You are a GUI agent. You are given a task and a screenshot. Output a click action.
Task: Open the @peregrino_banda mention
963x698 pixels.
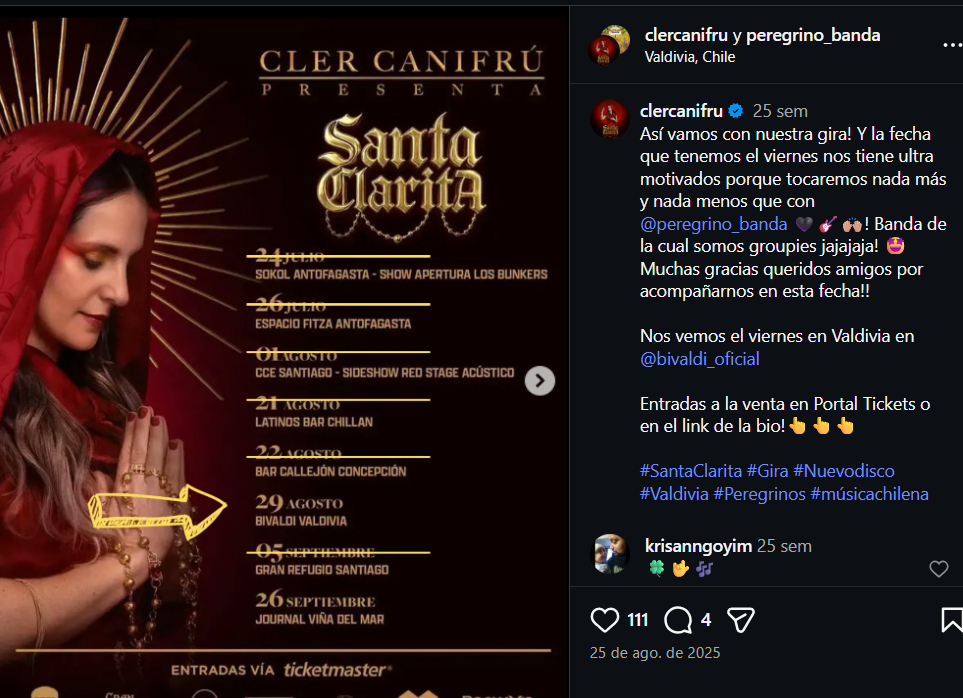click(x=713, y=223)
